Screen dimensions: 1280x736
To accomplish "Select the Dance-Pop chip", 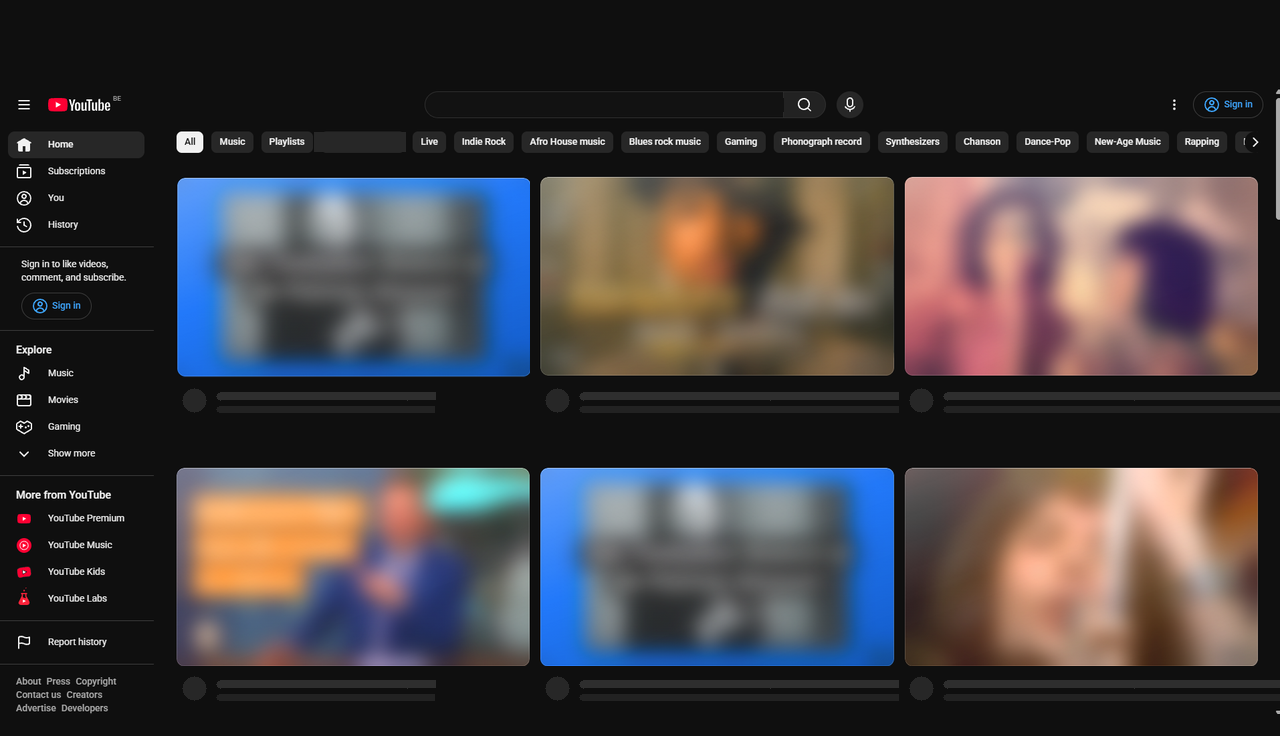I will (1048, 142).
